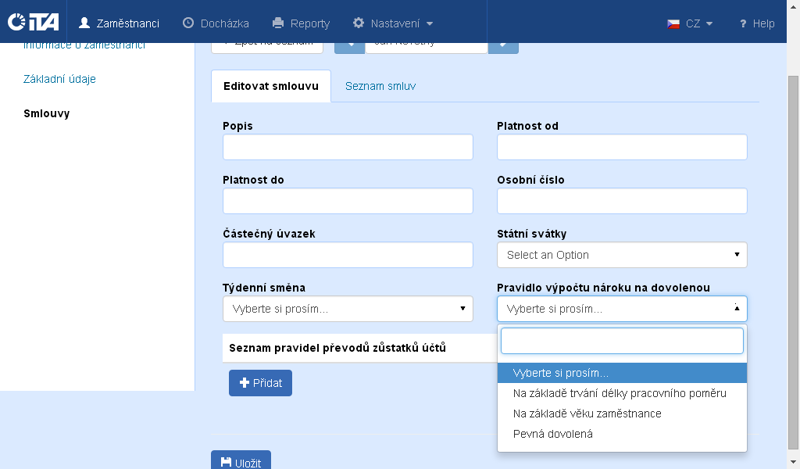Save the contract with Uložit button
The width and height of the screenshot is (800, 469).
point(240,462)
